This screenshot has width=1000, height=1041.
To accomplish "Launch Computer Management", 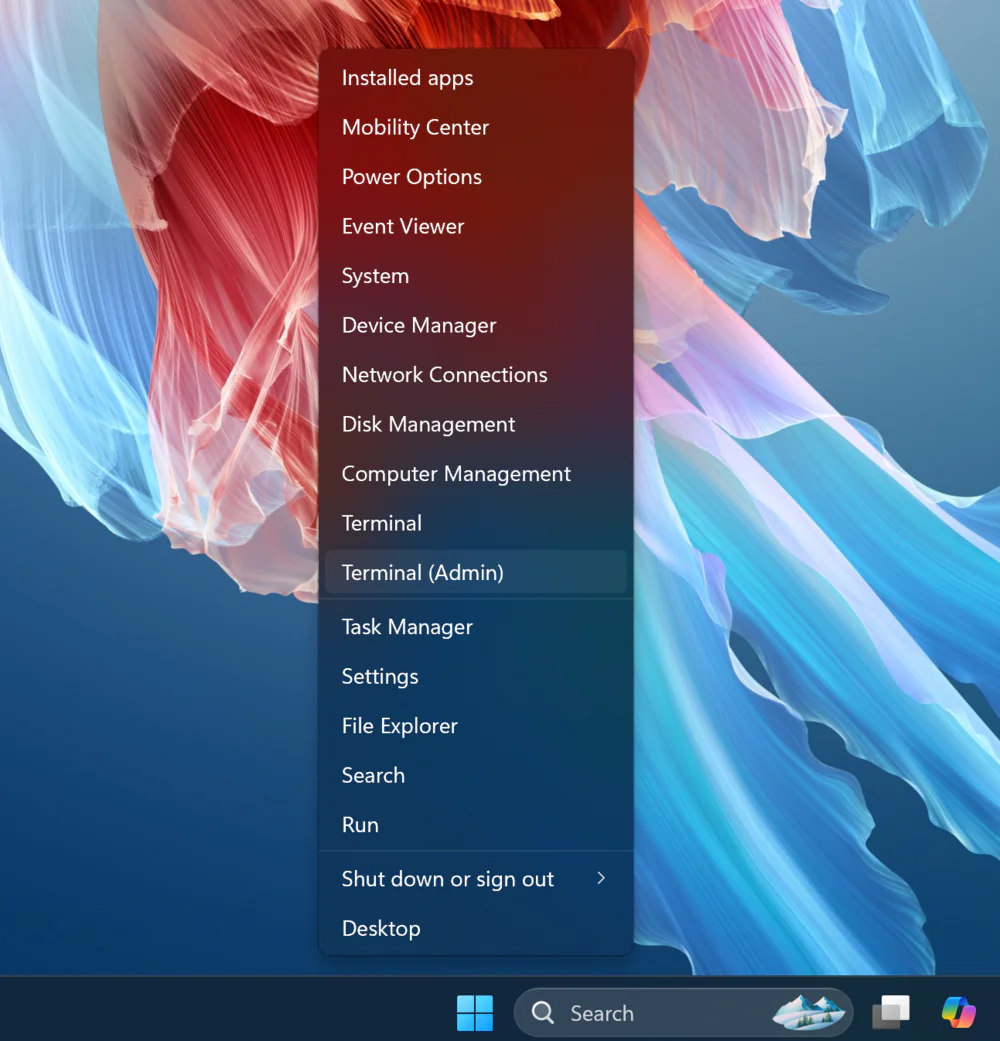I will pyautogui.click(x=475, y=474).
